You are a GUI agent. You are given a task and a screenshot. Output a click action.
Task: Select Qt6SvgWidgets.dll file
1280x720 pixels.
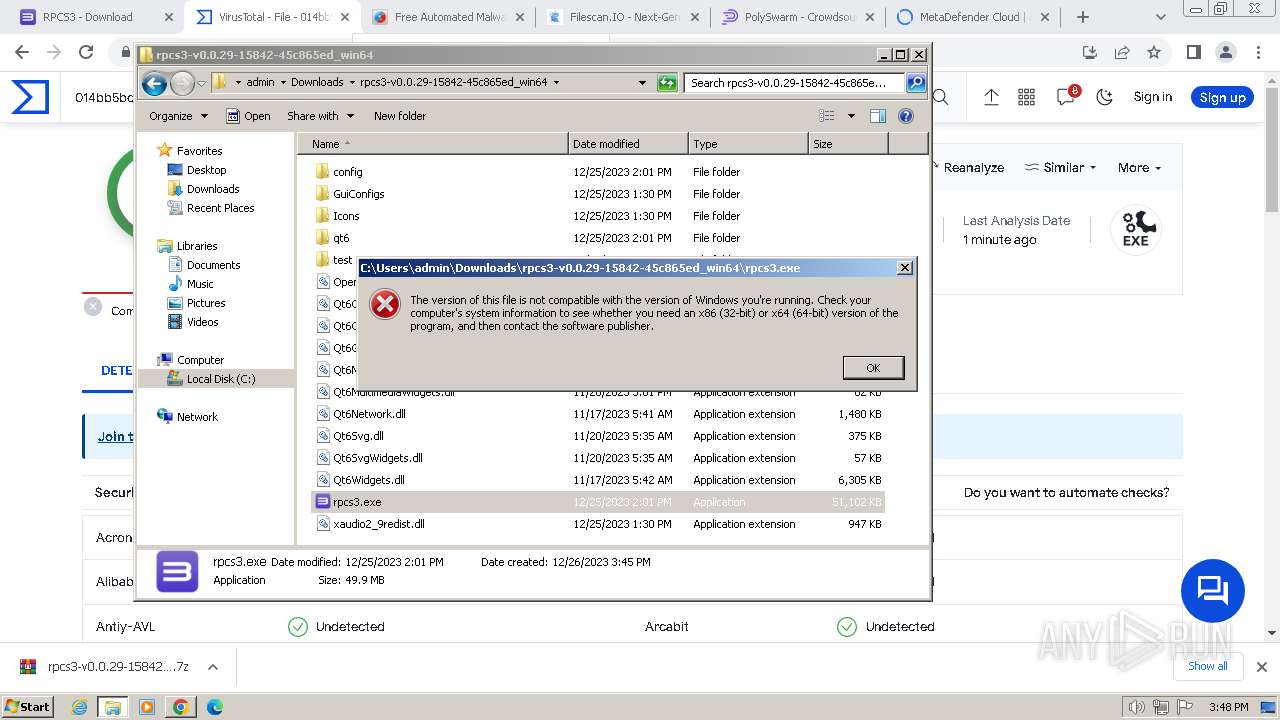[x=377, y=458]
